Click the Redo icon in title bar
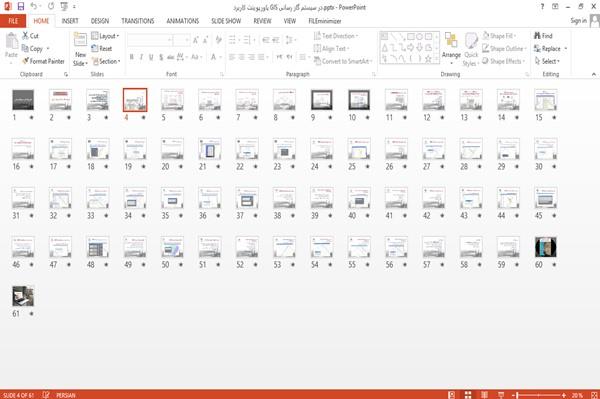Screen dimensions: 600x399 click(x=51, y=6)
